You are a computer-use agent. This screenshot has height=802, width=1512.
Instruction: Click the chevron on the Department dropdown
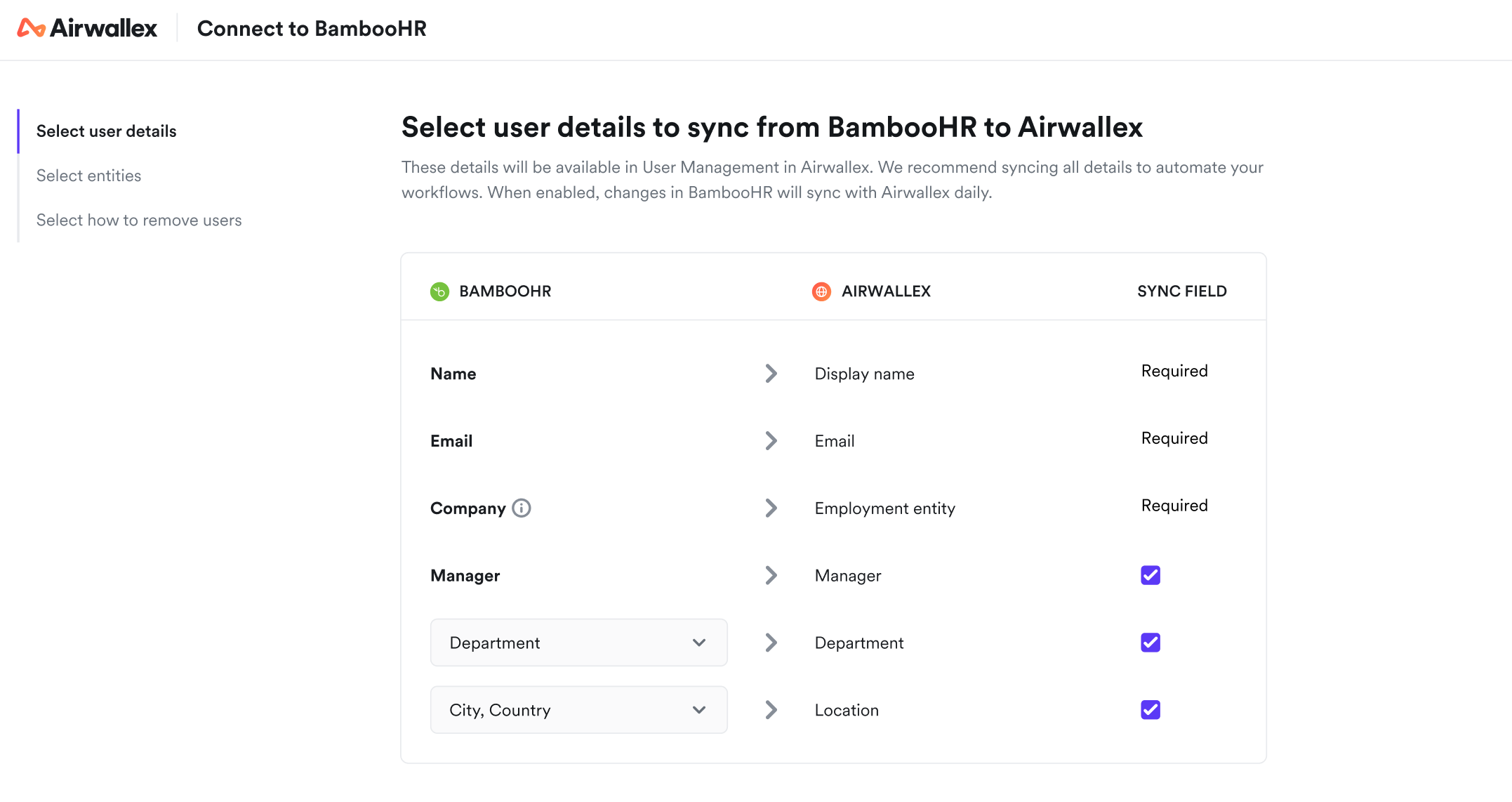tap(698, 643)
